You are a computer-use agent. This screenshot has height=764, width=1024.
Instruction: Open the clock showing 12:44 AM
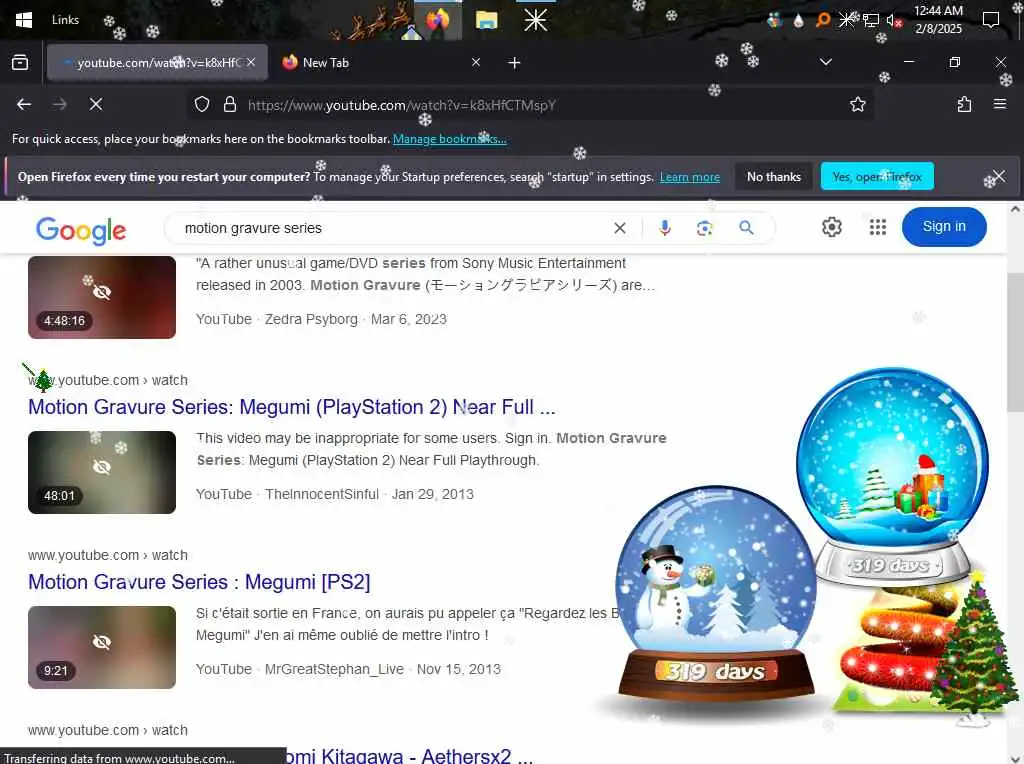938,20
